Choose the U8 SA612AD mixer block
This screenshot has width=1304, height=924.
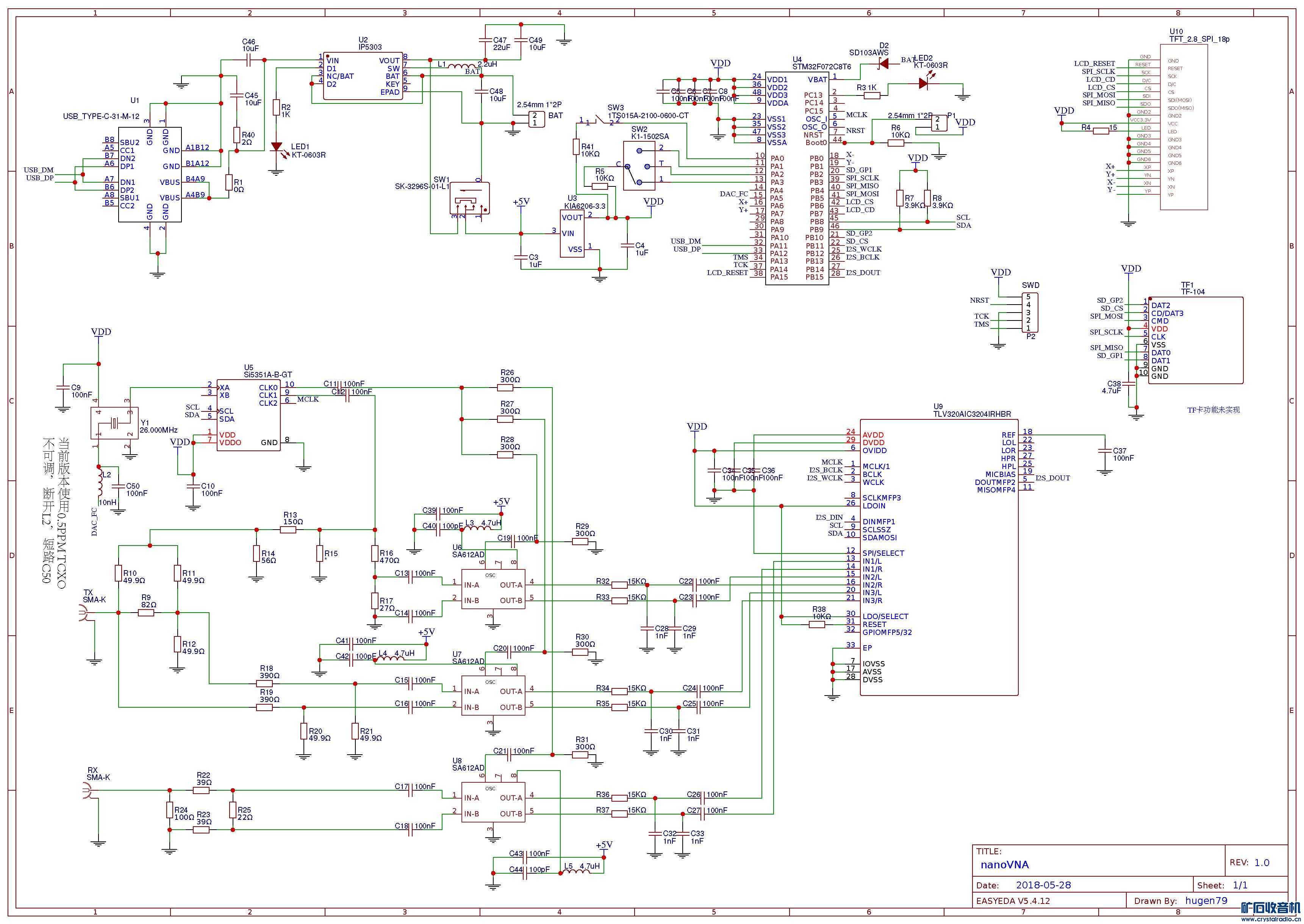[493, 802]
